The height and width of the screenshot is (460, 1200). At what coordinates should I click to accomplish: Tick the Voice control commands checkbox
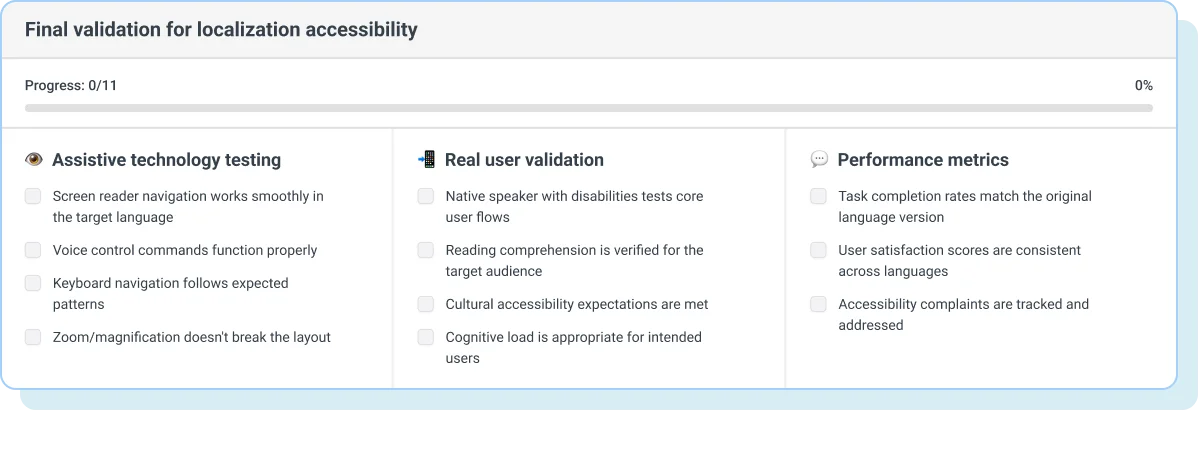(x=34, y=250)
